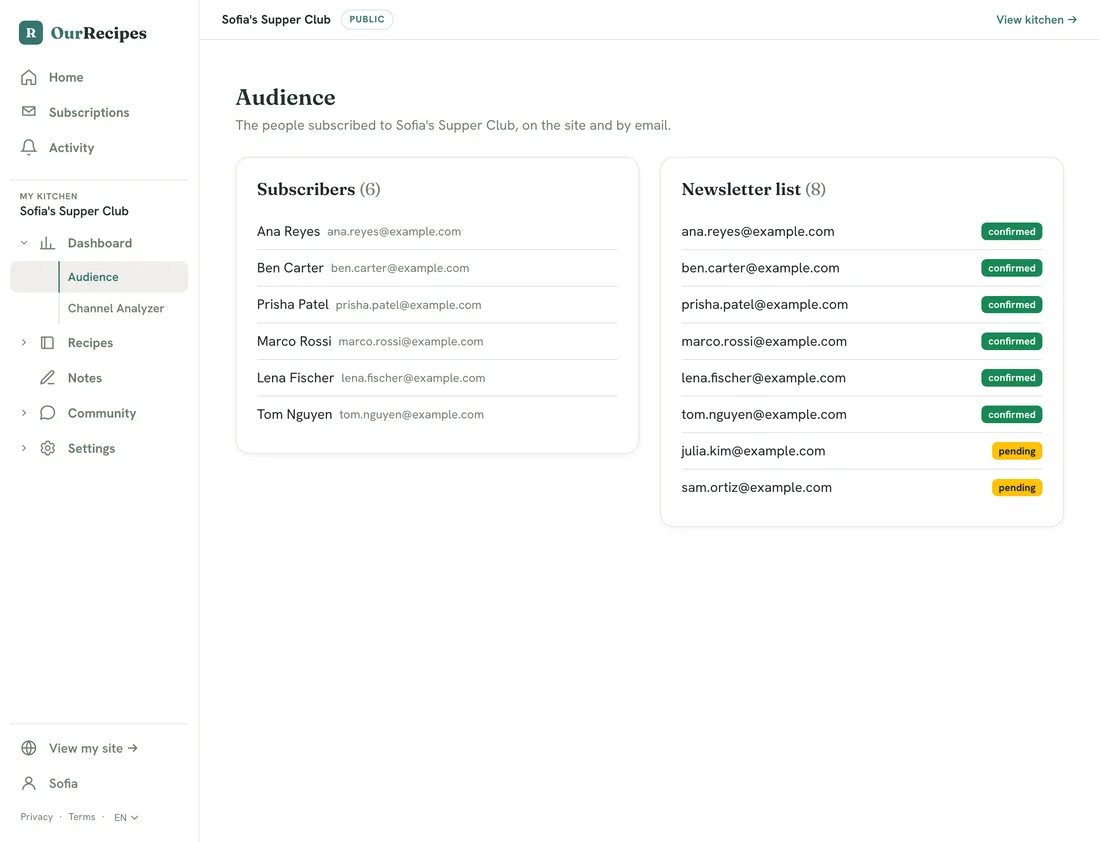Viewport: 1100px width, 842px height.
Task: Click the OurRecipes logo icon
Action: click(31, 33)
